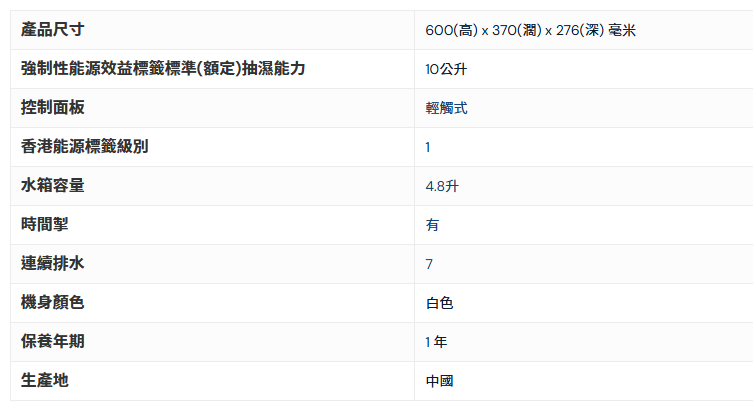753x412 pixels.
Task: Select the 10公升 capacity value
Action: pyautogui.click(x=446, y=69)
